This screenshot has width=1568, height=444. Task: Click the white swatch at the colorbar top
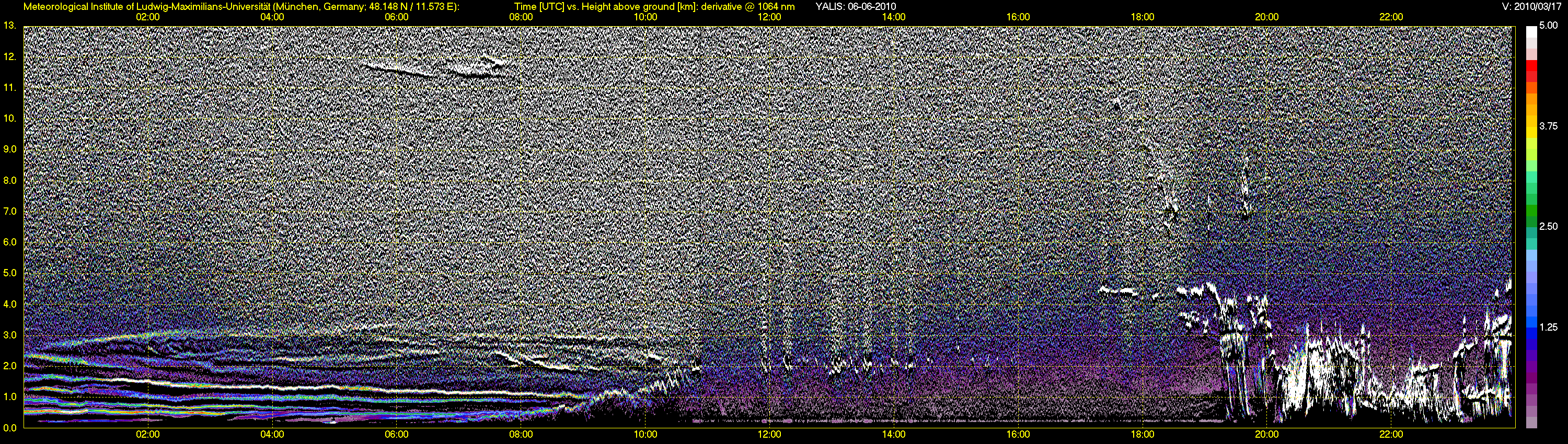coord(1531,32)
